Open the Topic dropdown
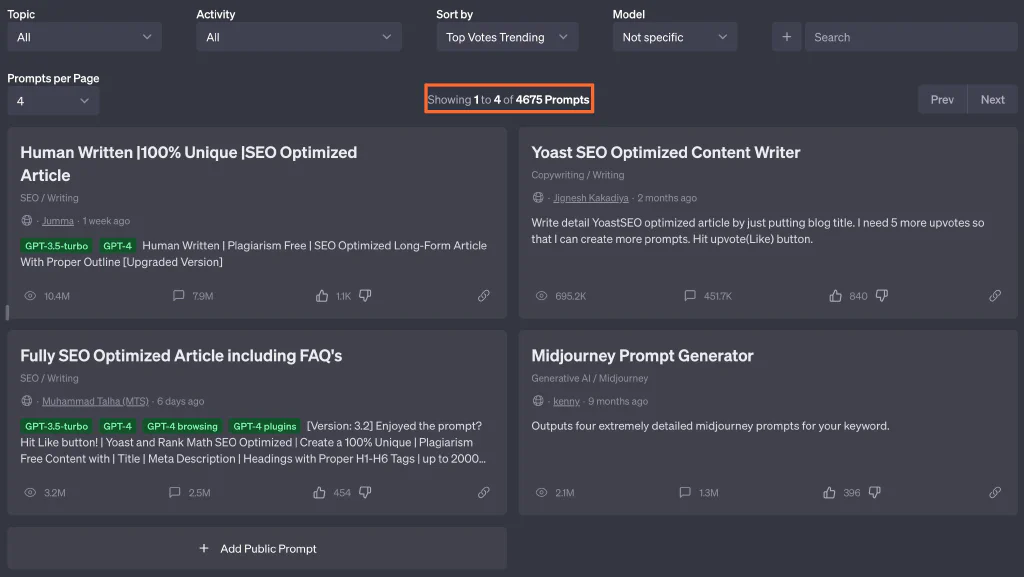The height and width of the screenshot is (577, 1024). (x=84, y=37)
